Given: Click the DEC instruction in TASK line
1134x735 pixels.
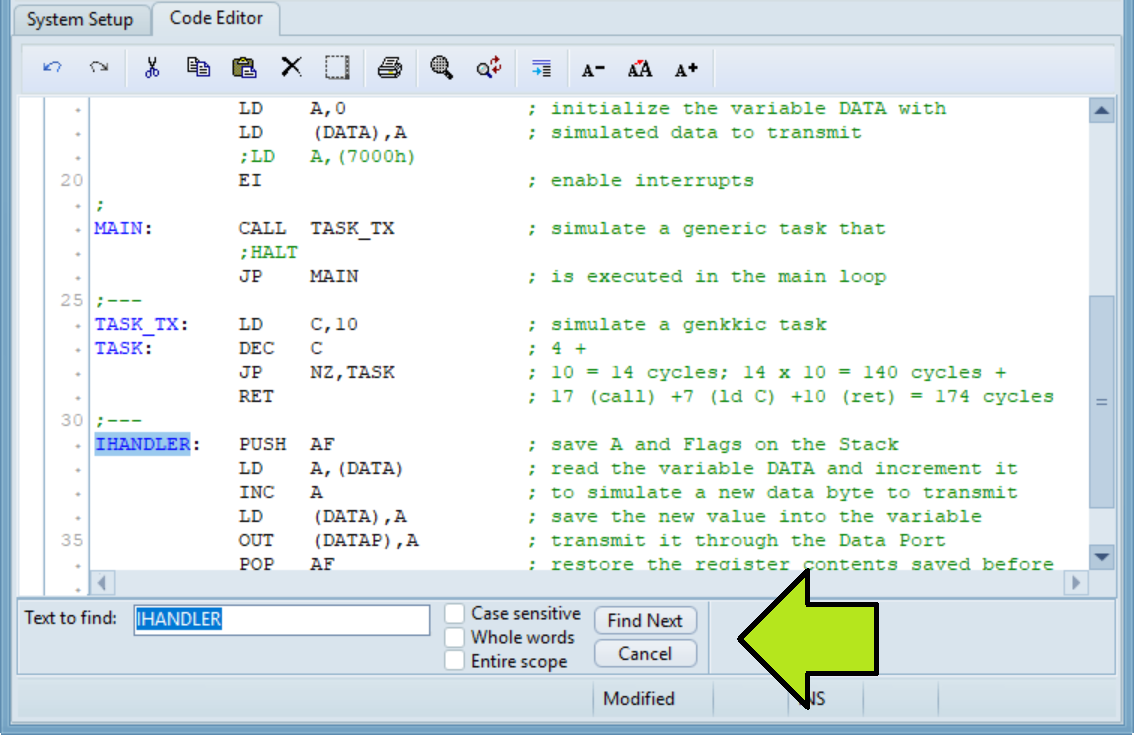Looking at the screenshot, I should [x=256, y=349].
